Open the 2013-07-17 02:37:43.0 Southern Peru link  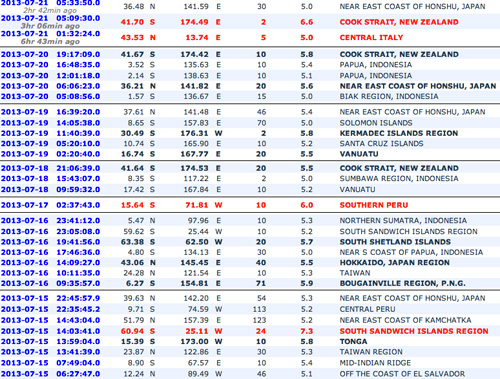[x=50, y=205]
